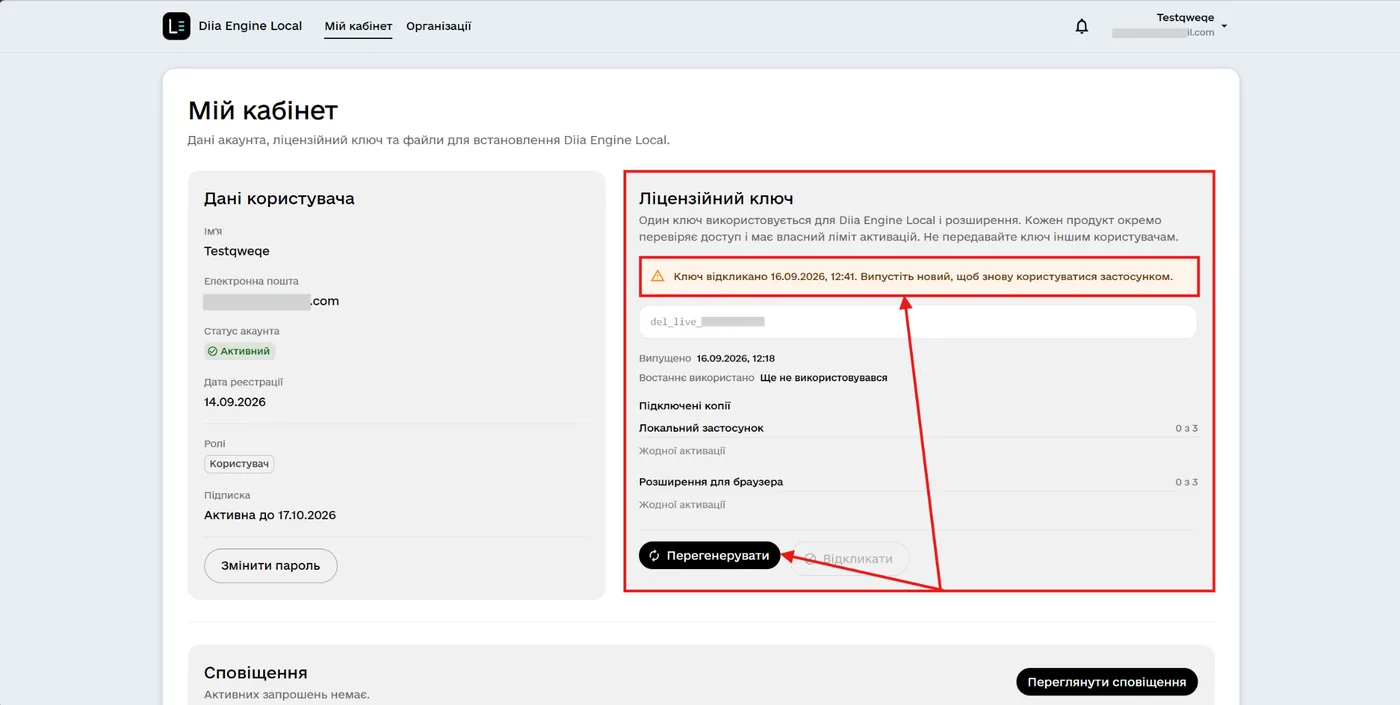The image size is (1400, 705).
Task: Click the revoked key warning message text
Action: point(923,276)
